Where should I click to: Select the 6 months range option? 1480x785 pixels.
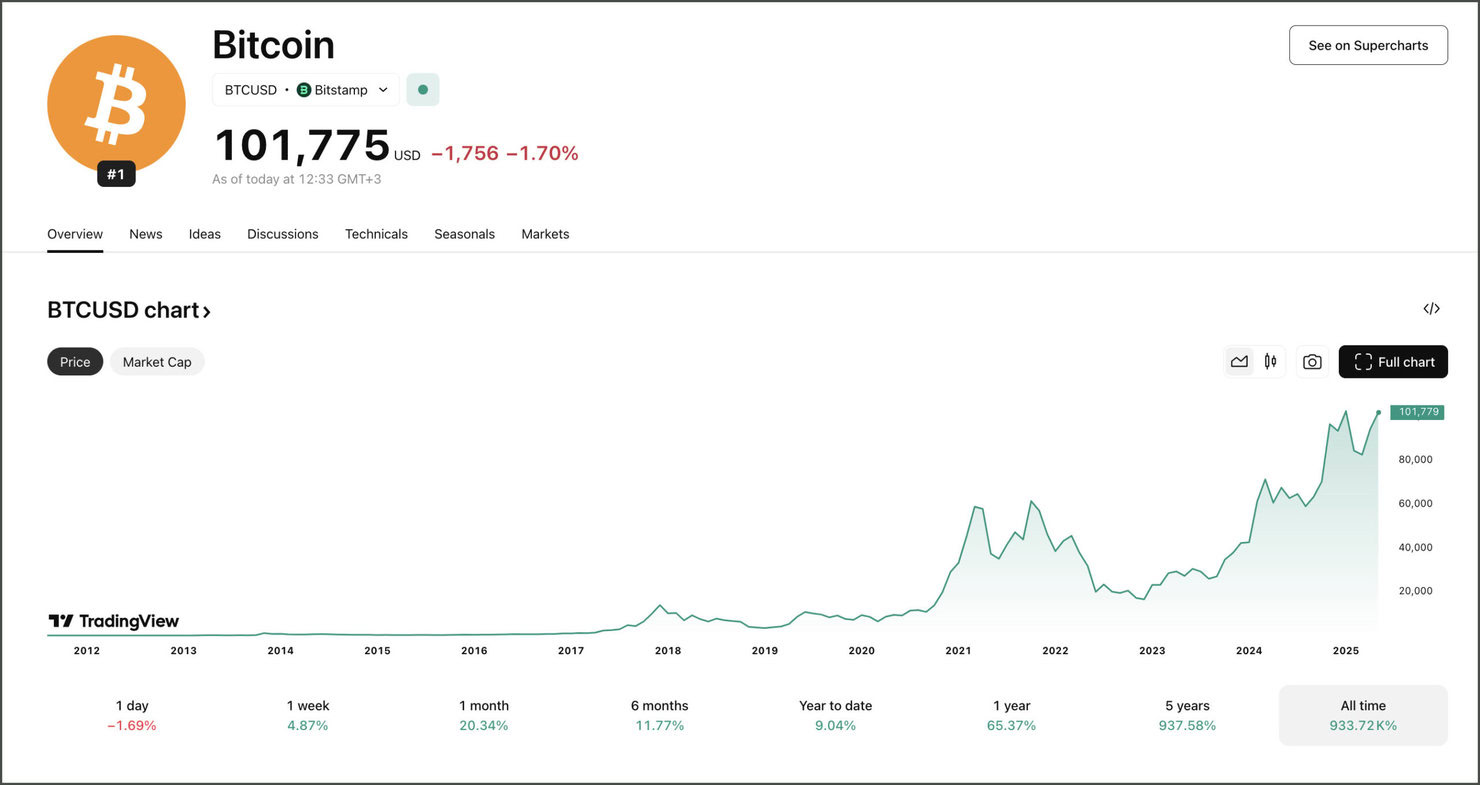[x=659, y=715]
